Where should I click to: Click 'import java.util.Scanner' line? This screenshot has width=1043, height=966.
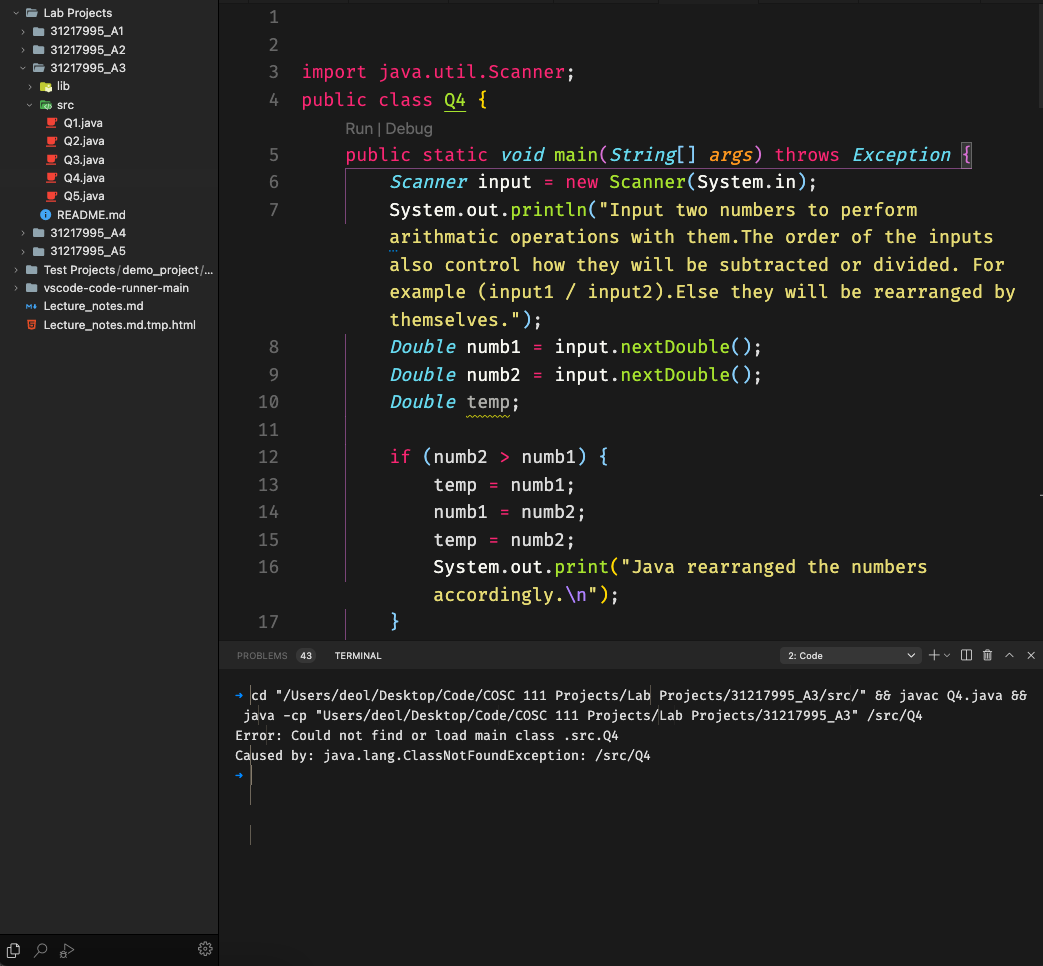point(438,72)
